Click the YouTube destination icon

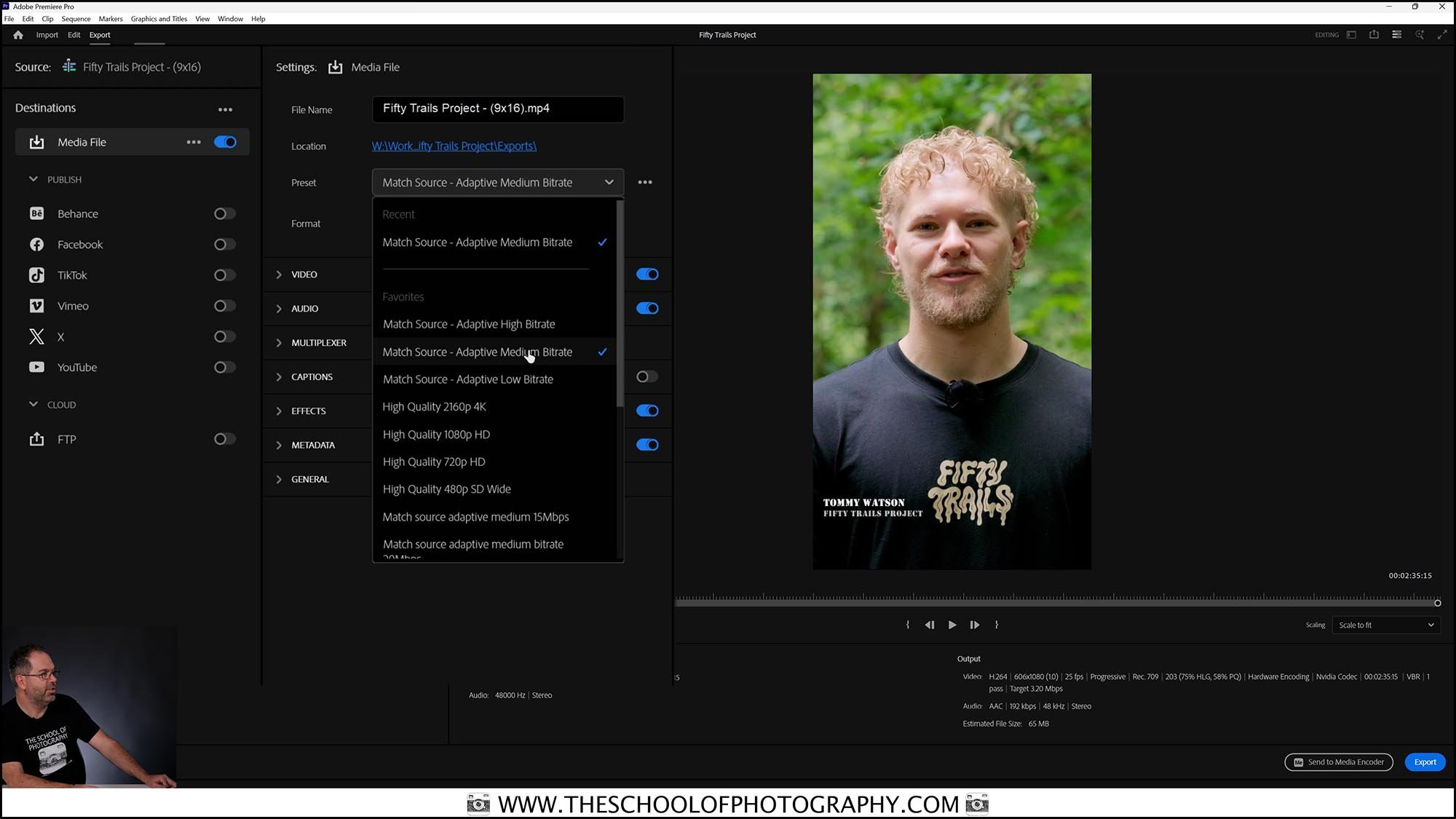(36, 367)
